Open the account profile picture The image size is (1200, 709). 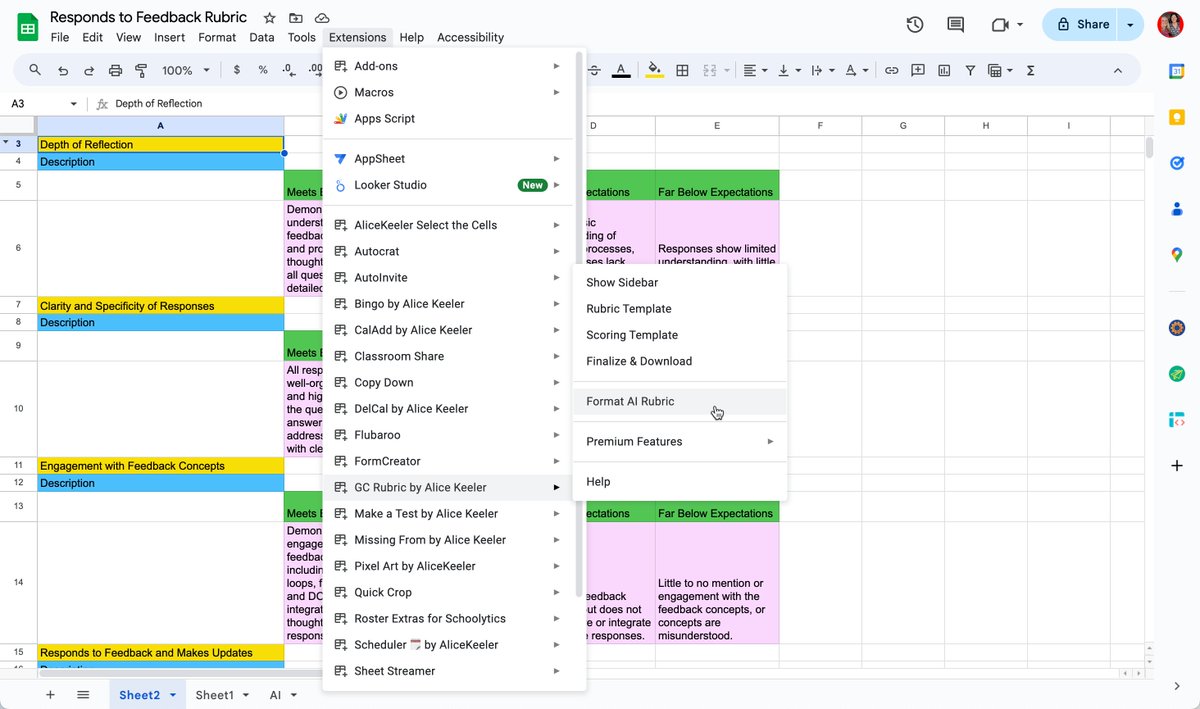coord(1170,25)
